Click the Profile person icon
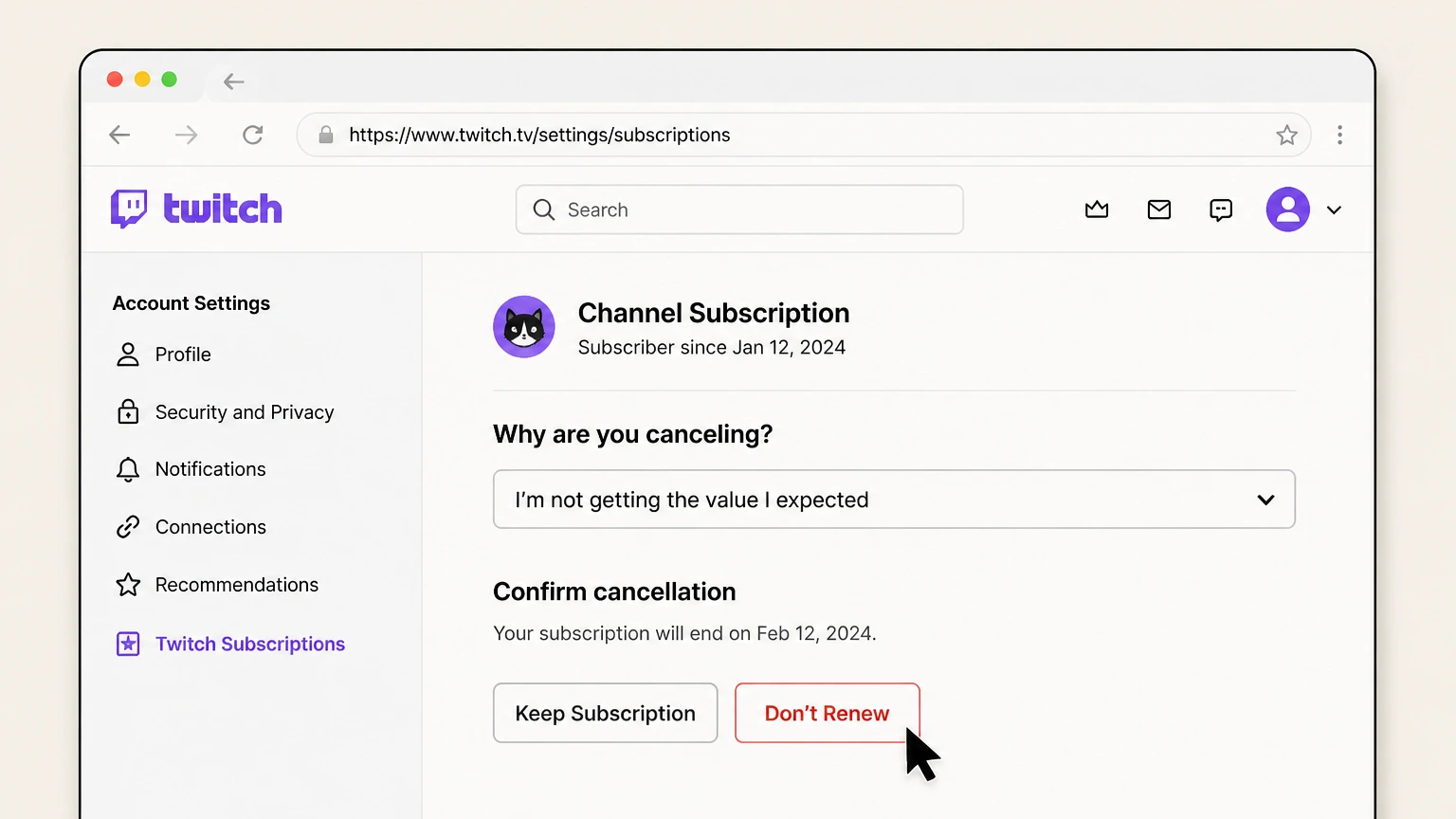Screen dimensions: 1456x819 pos(128,355)
